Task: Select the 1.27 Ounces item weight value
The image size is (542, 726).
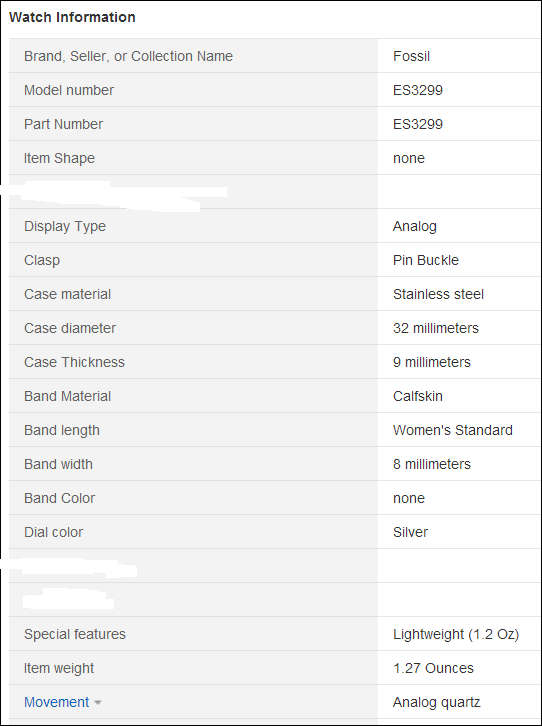Action: pos(433,668)
